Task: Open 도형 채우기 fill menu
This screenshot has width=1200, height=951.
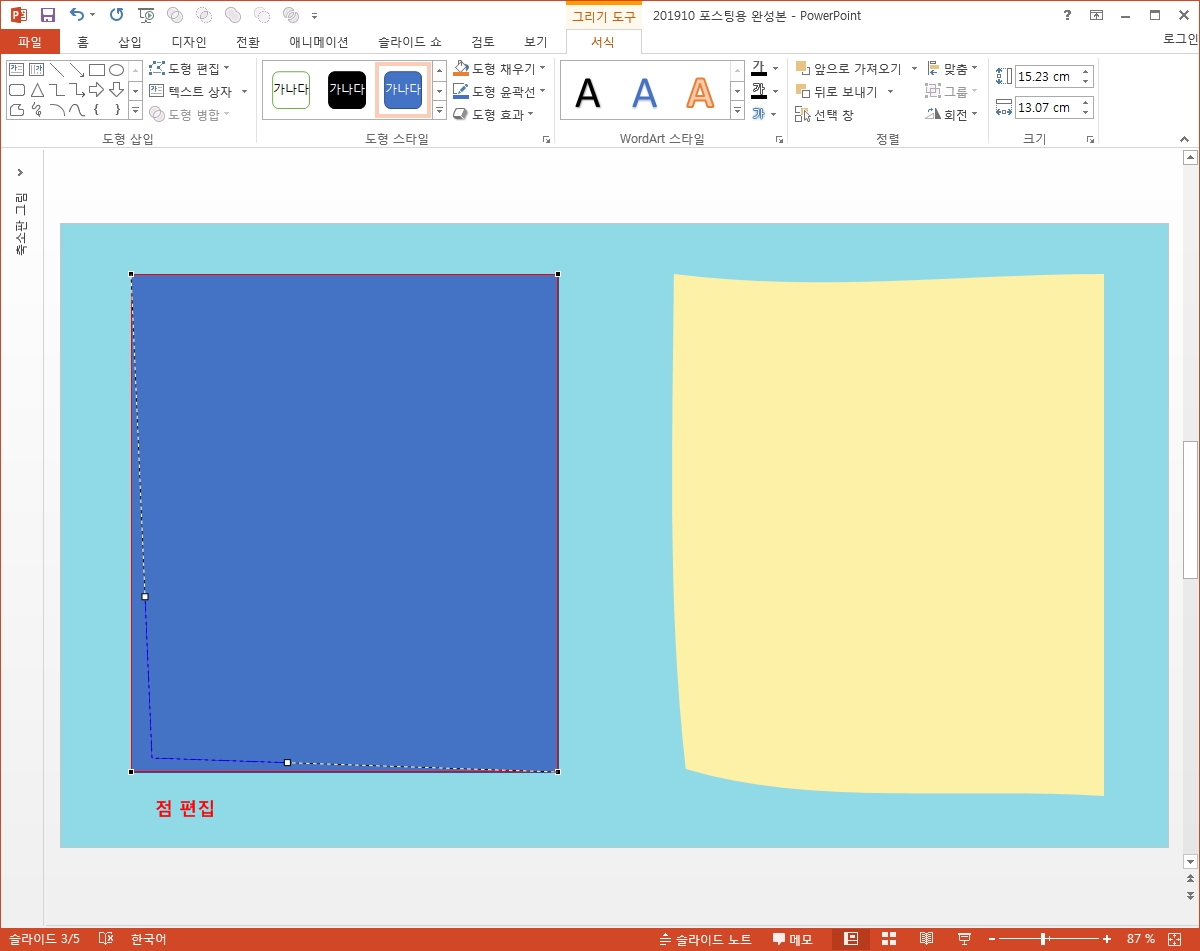Action: tap(499, 68)
